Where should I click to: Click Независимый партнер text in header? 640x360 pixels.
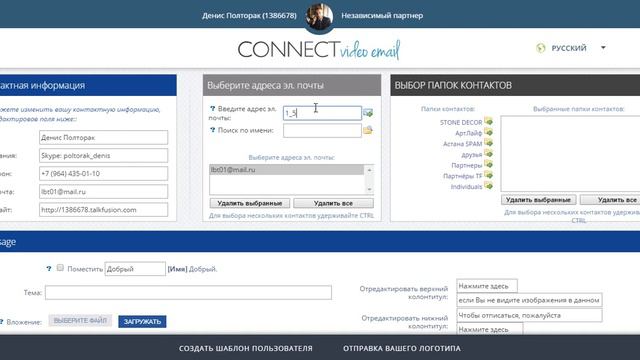click(382, 16)
